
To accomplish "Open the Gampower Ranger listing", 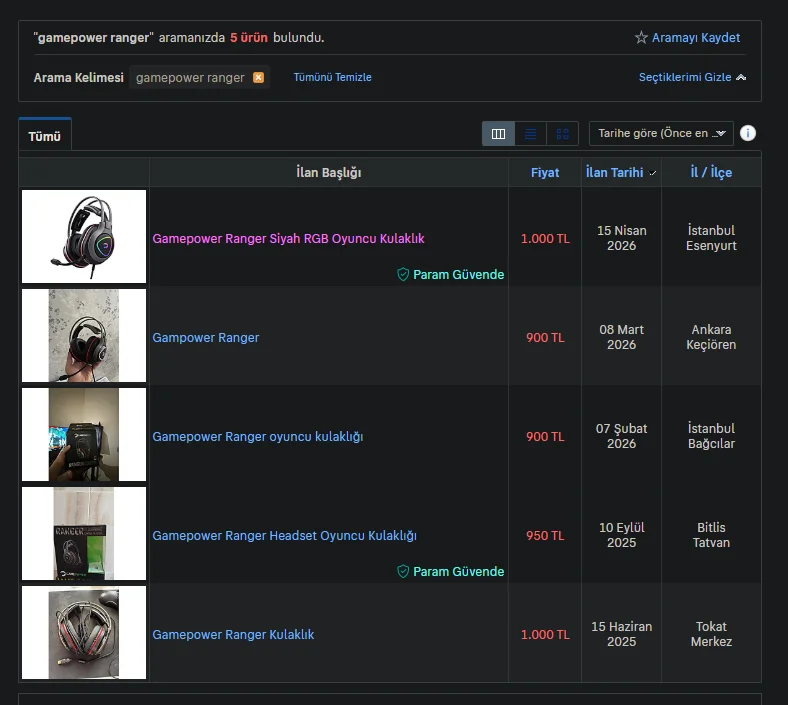I will (206, 338).
